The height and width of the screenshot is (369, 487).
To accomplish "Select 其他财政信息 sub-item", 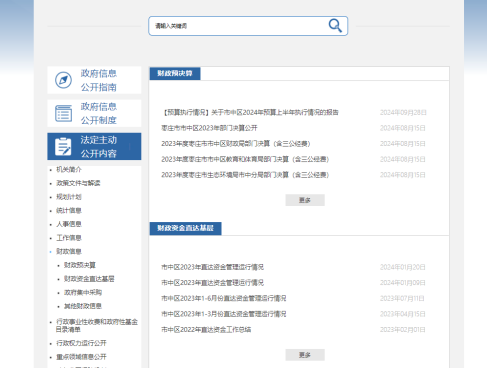I will [x=83, y=306].
